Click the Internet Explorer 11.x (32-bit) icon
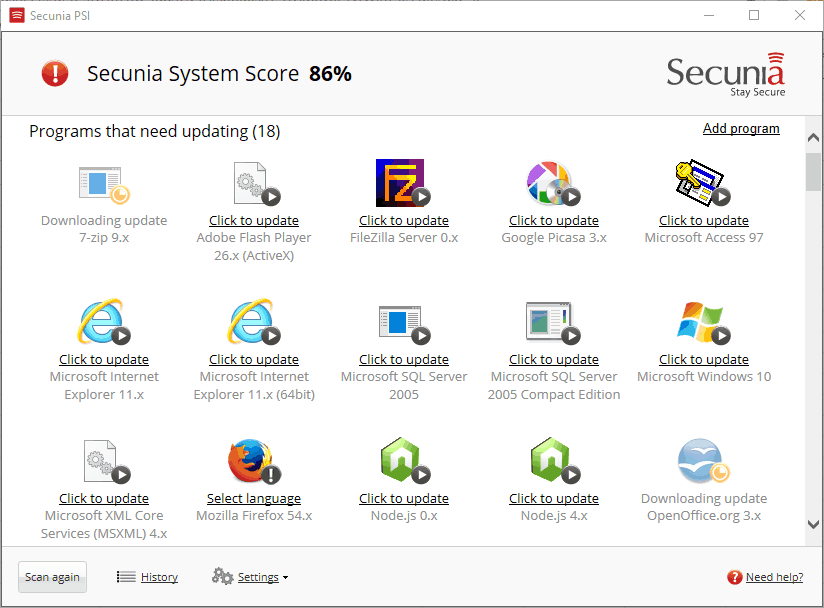 coord(104,322)
